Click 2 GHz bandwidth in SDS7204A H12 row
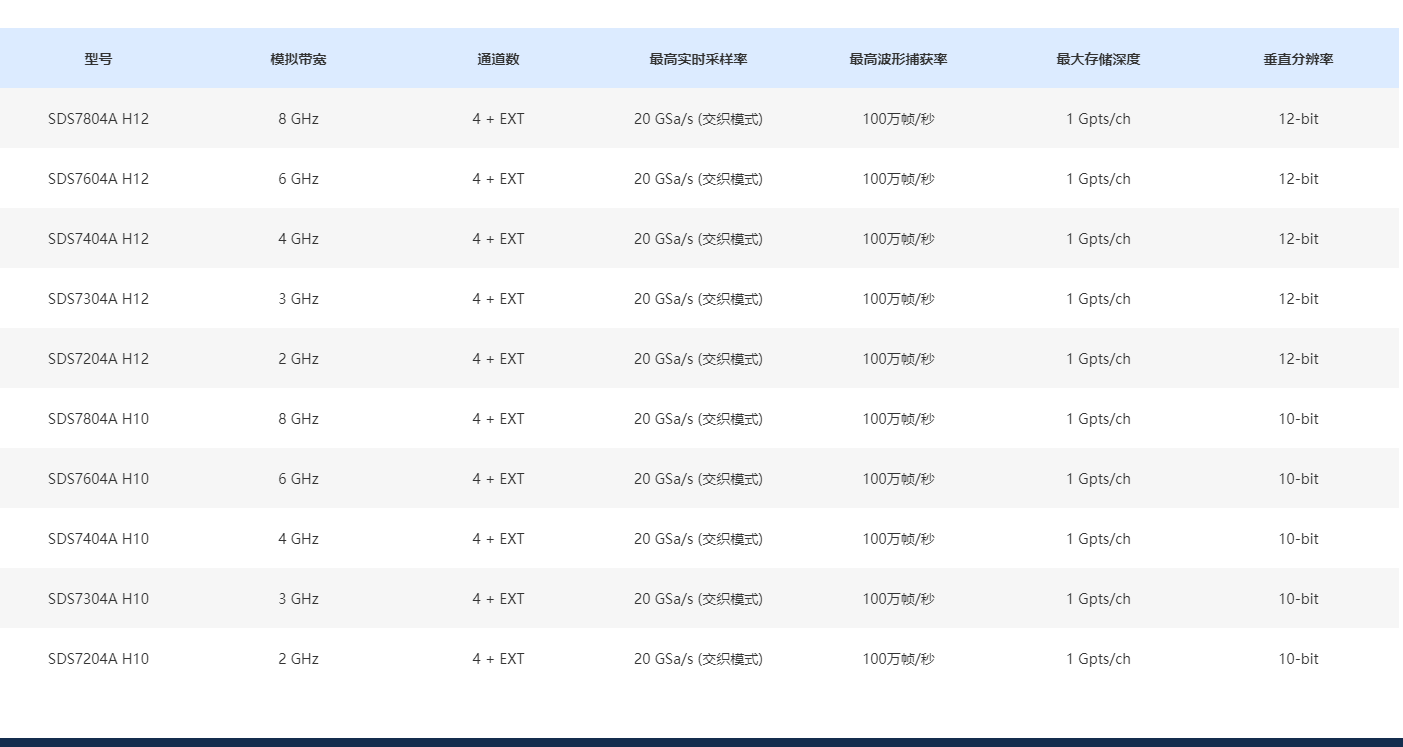The image size is (1403, 747). pos(298,359)
